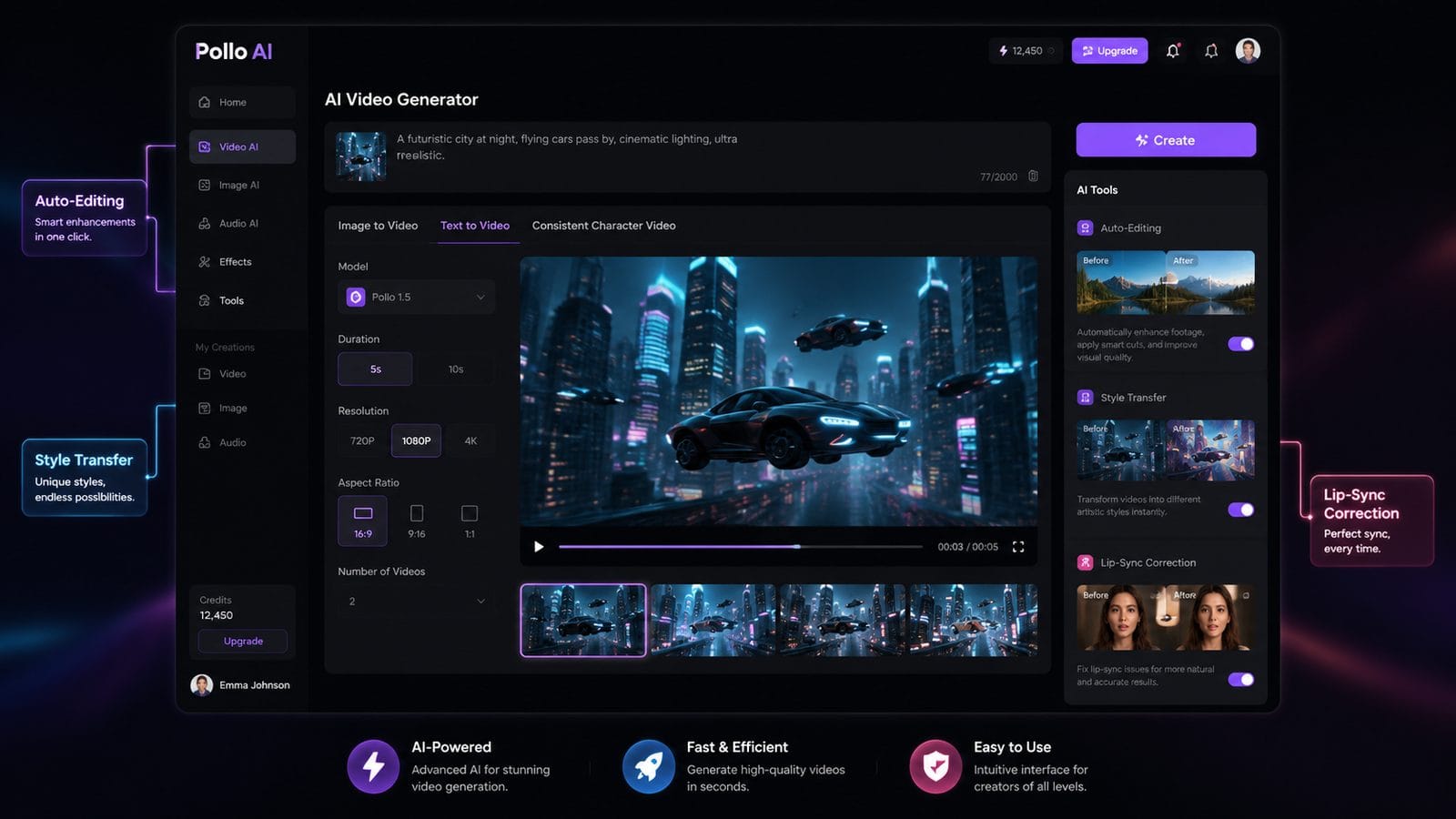Select 4K resolution
This screenshot has height=819, width=1456.
[470, 441]
